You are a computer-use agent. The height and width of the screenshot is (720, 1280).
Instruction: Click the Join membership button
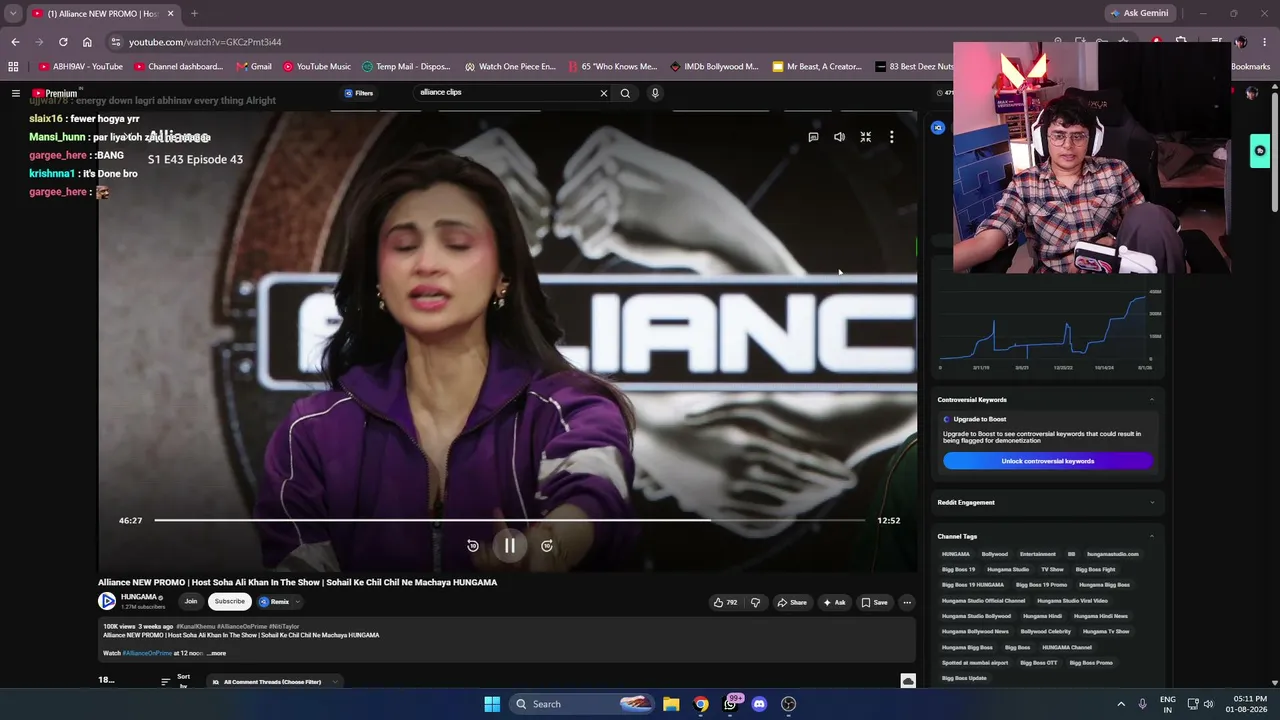click(x=191, y=601)
